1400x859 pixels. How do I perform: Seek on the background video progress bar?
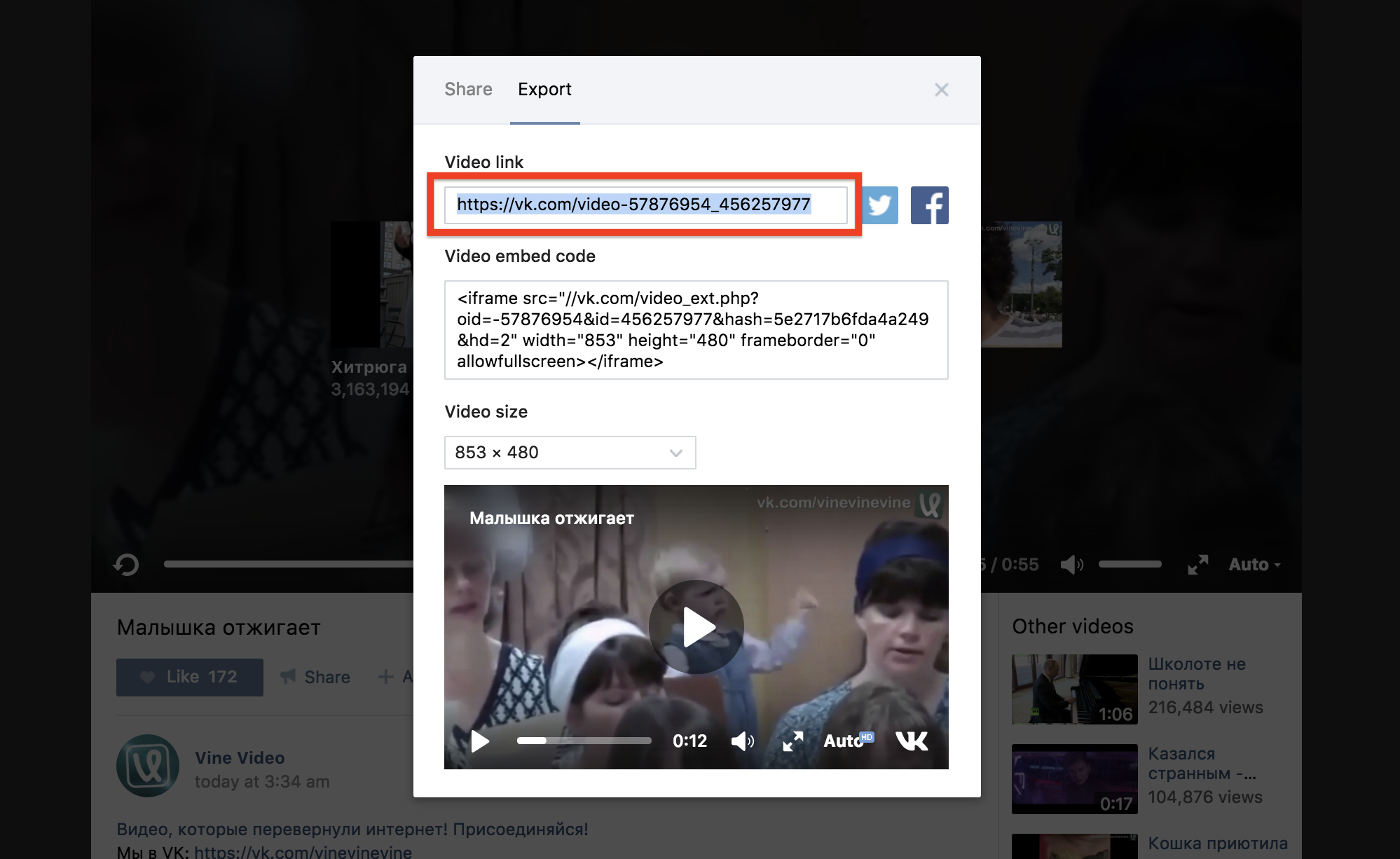(289, 564)
